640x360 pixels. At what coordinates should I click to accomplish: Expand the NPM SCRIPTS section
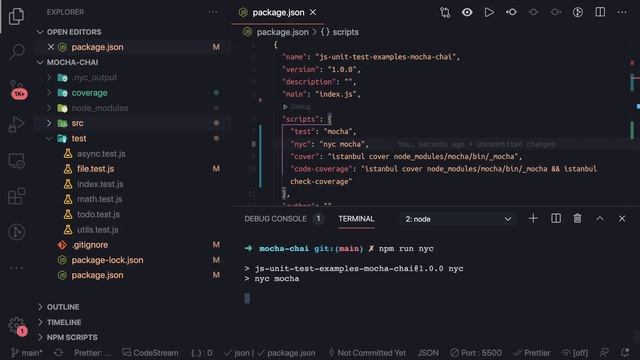(72, 338)
